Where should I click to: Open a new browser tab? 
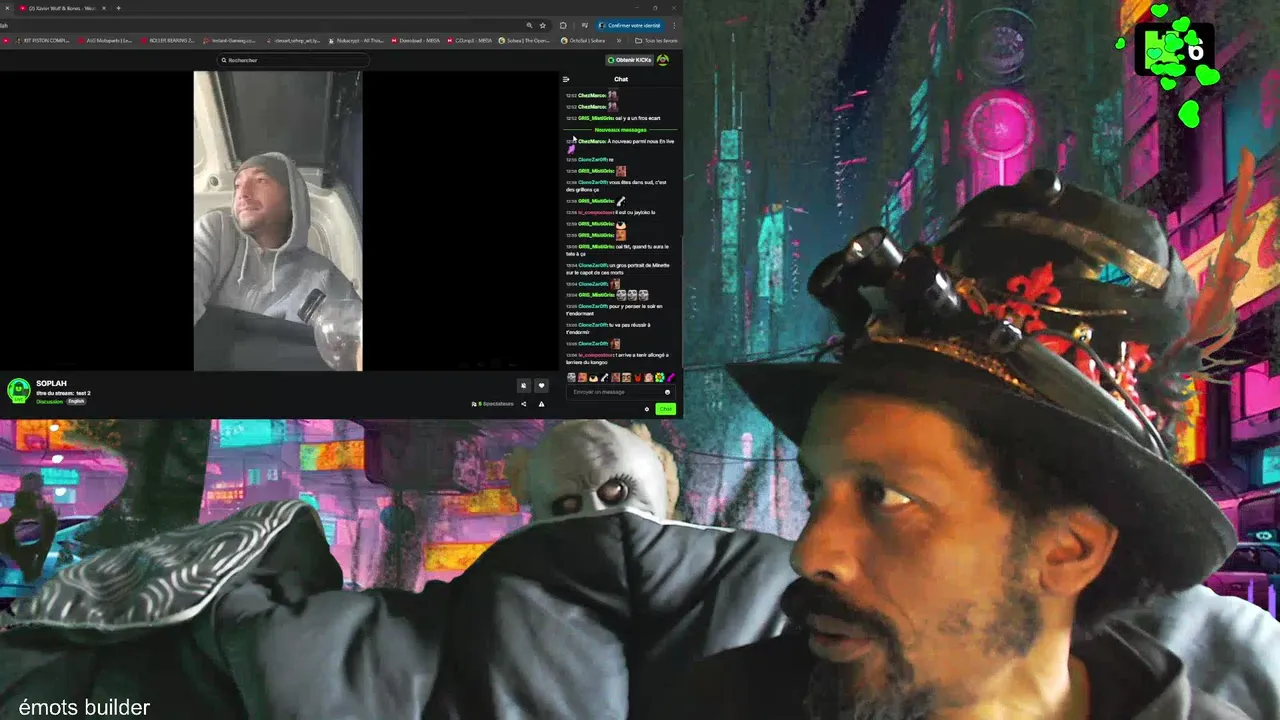point(118,8)
